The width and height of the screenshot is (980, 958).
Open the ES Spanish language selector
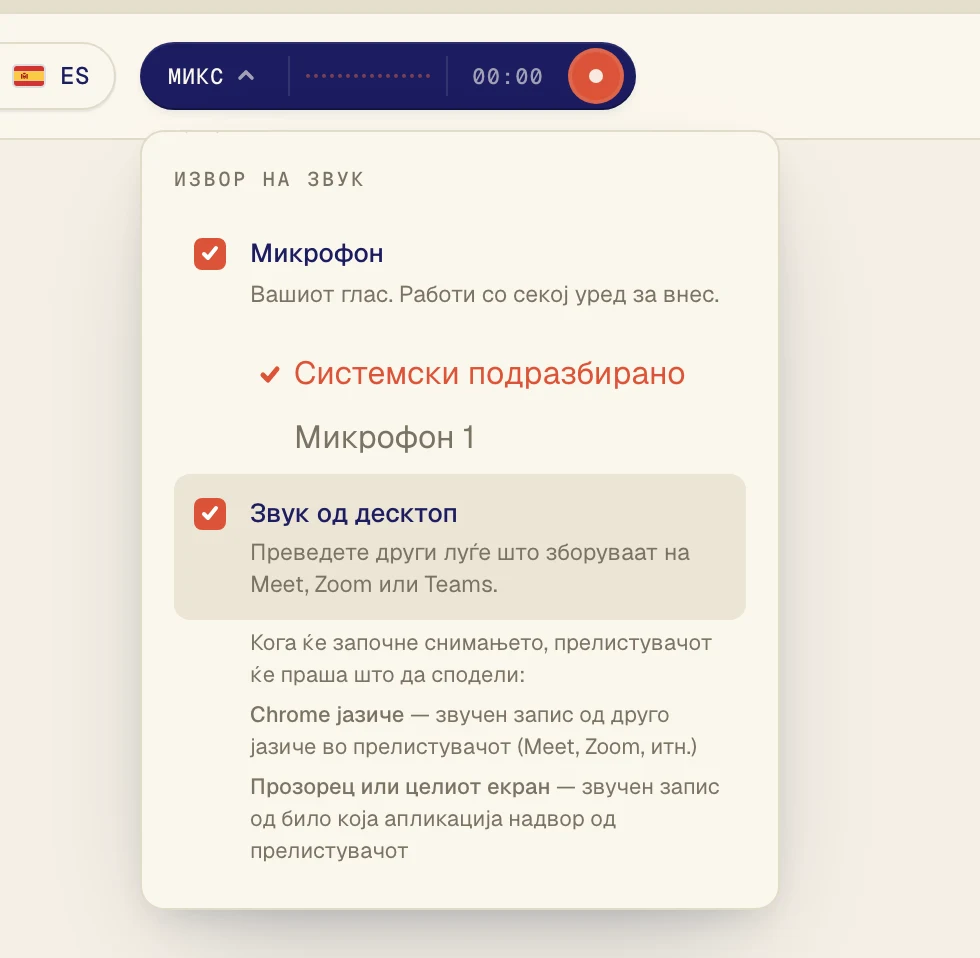[x=52, y=76]
